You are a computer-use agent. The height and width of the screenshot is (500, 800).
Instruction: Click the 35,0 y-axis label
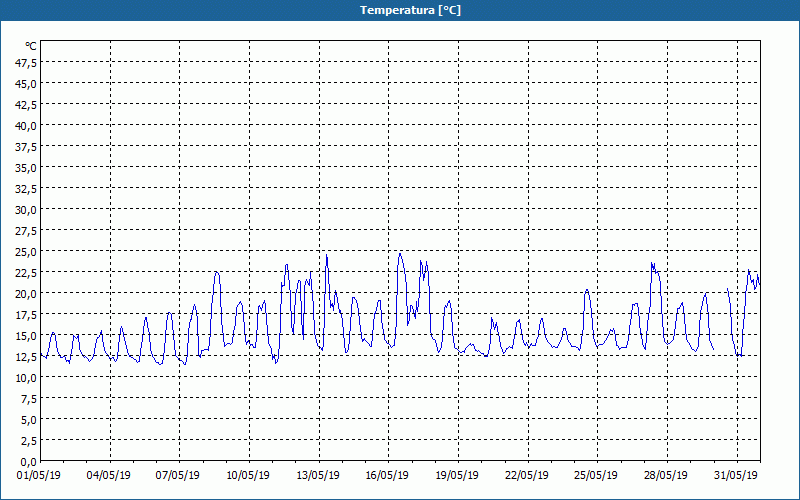(x=27, y=168)
